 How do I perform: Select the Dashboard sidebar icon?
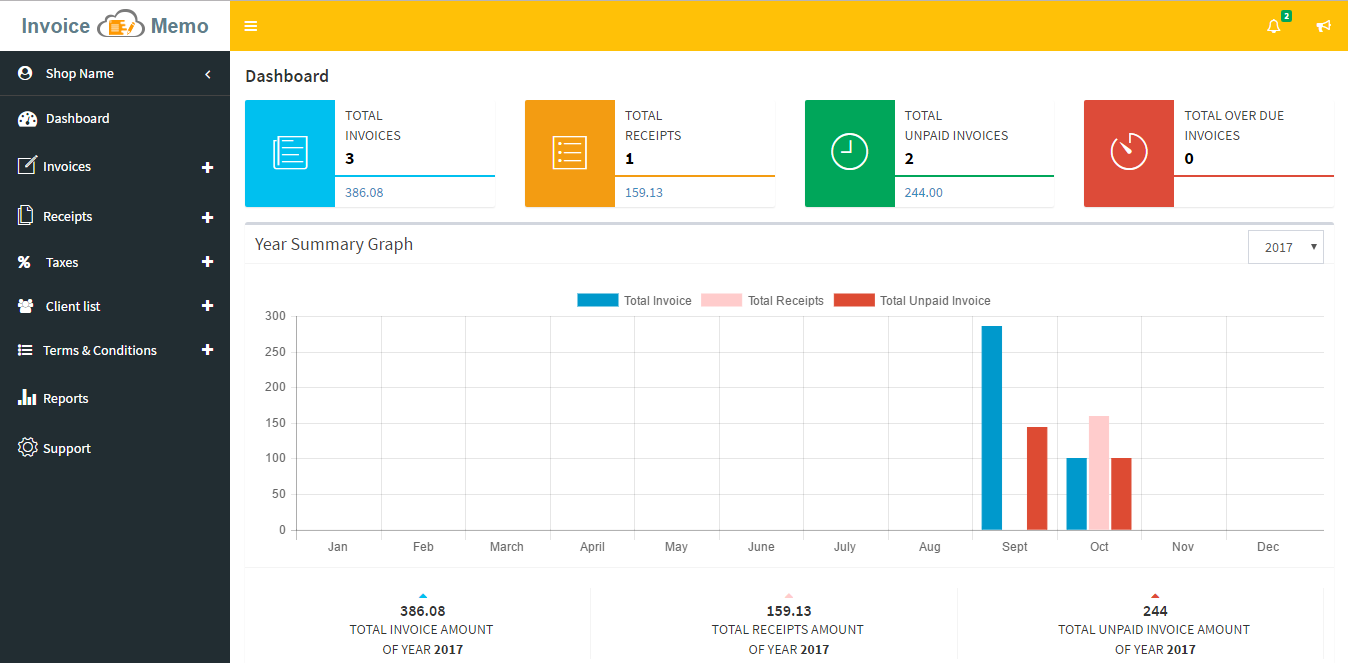[24, 118]
